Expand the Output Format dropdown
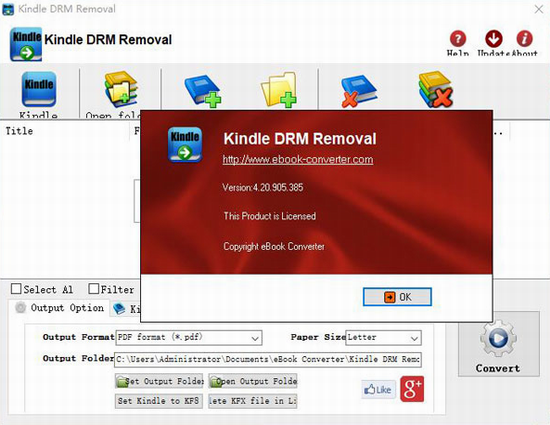 (189, 338)
